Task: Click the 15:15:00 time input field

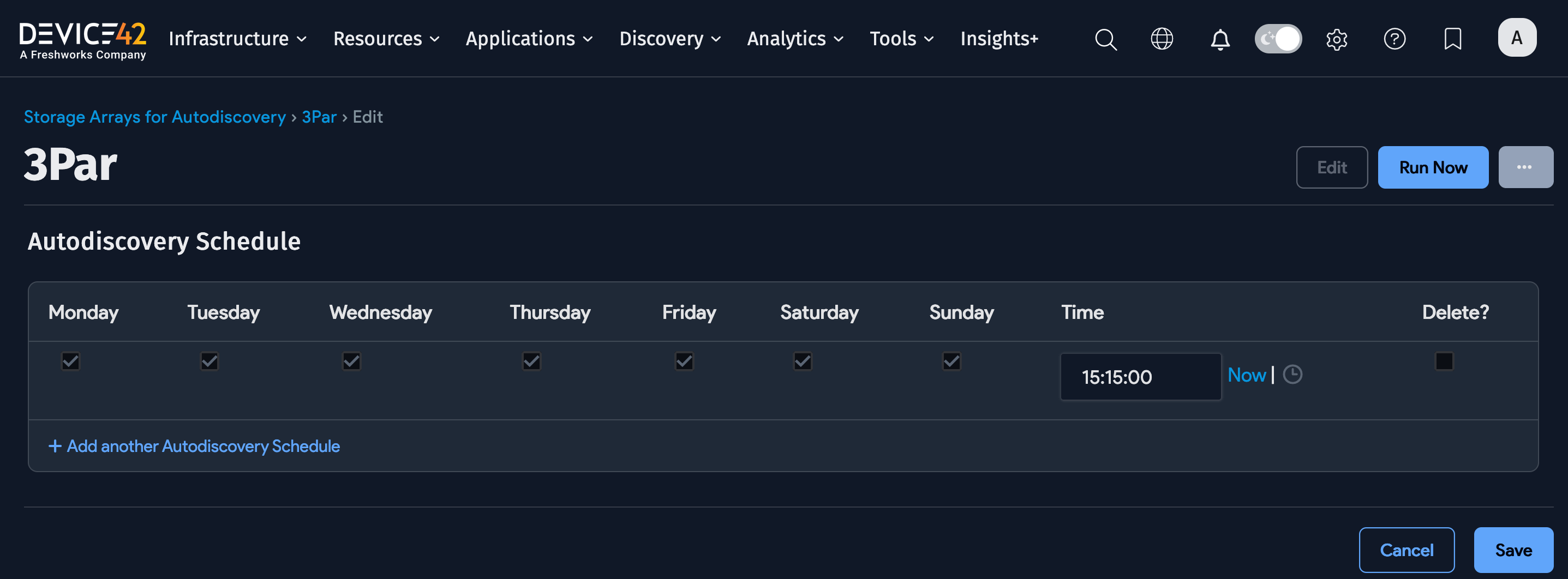Action: pos(1140,377)
